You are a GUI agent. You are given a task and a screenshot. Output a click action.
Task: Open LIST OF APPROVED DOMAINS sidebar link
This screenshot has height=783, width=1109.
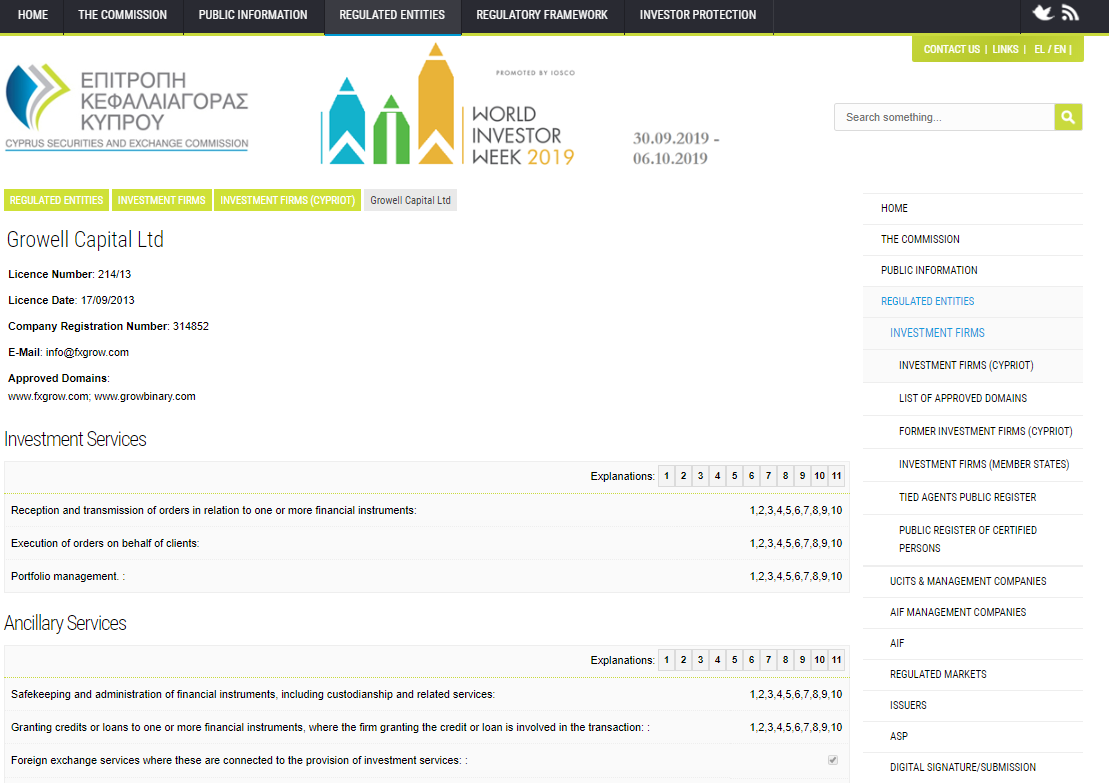(972, 399)
